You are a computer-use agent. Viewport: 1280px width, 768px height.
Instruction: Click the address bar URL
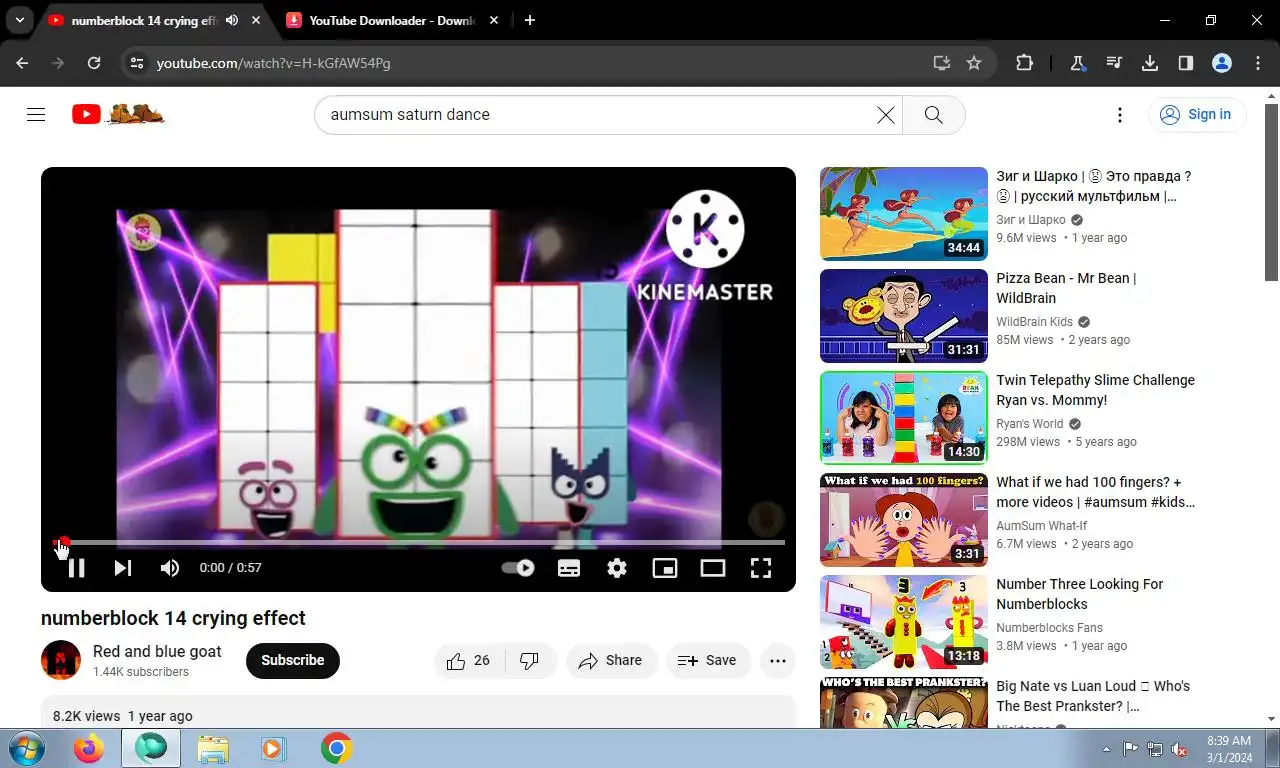click(273, 63)
